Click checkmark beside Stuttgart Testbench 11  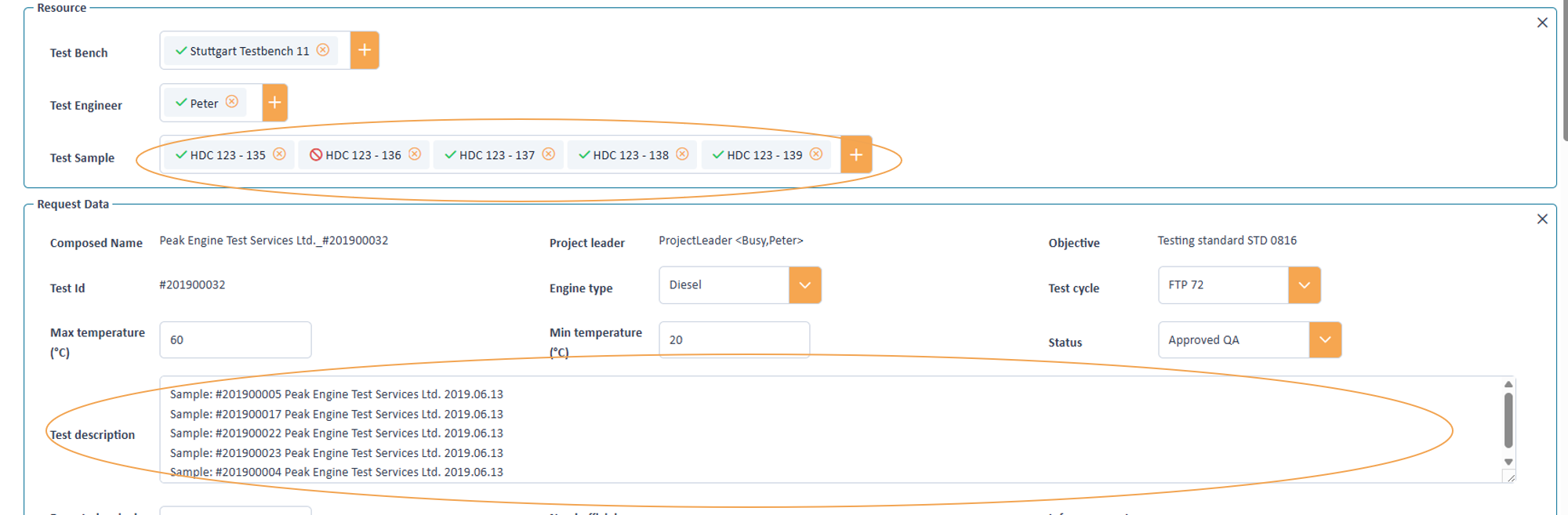181,51
